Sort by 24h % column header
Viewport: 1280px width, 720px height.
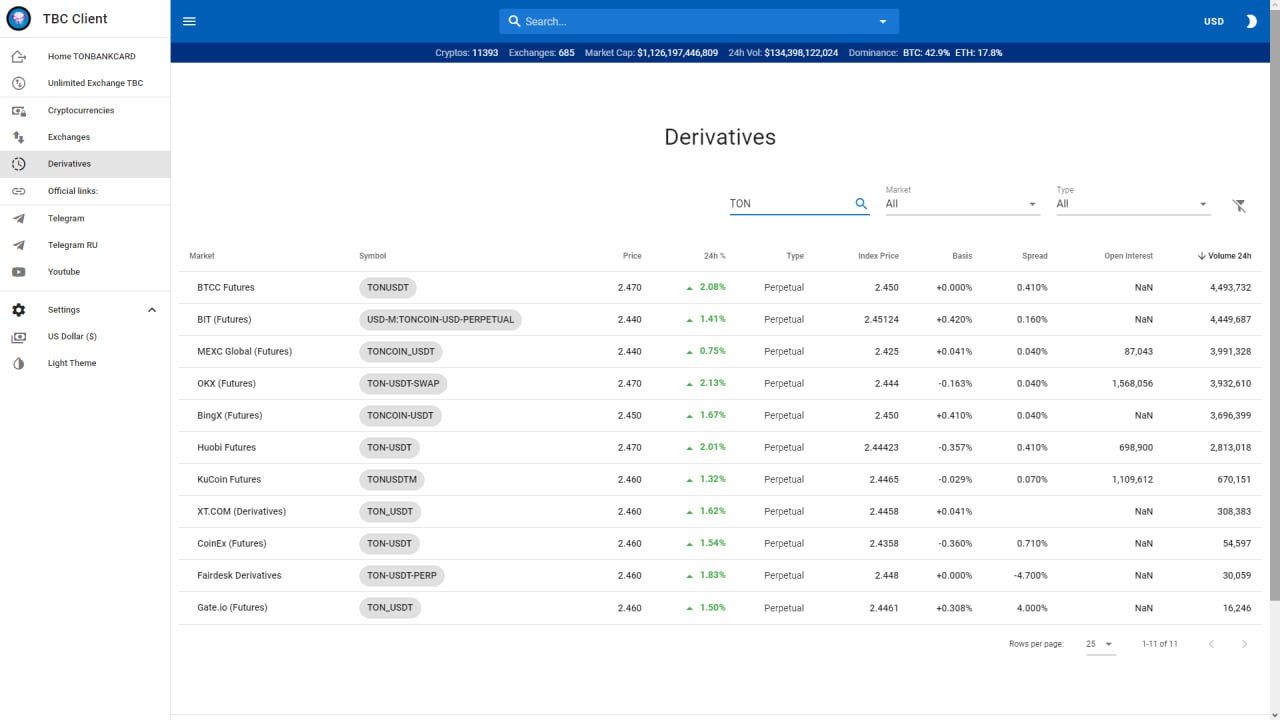pos(715,256)
